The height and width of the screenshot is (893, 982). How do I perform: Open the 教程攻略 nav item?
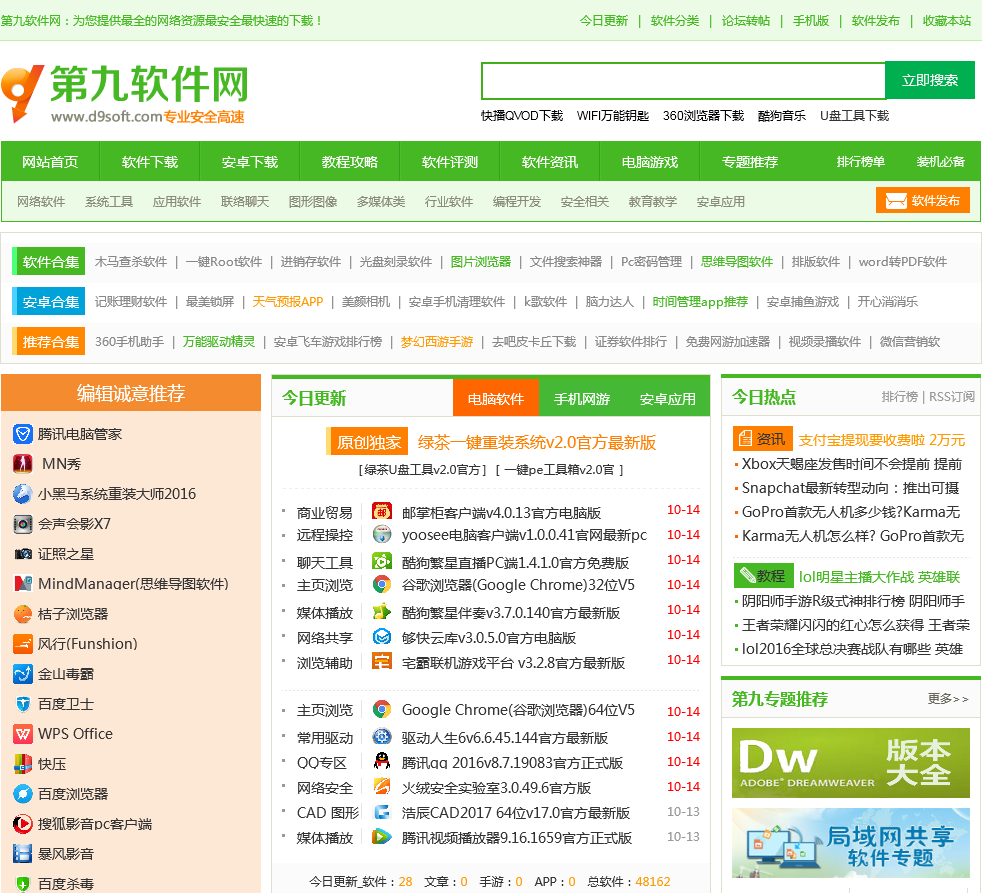tap(349, 162)
